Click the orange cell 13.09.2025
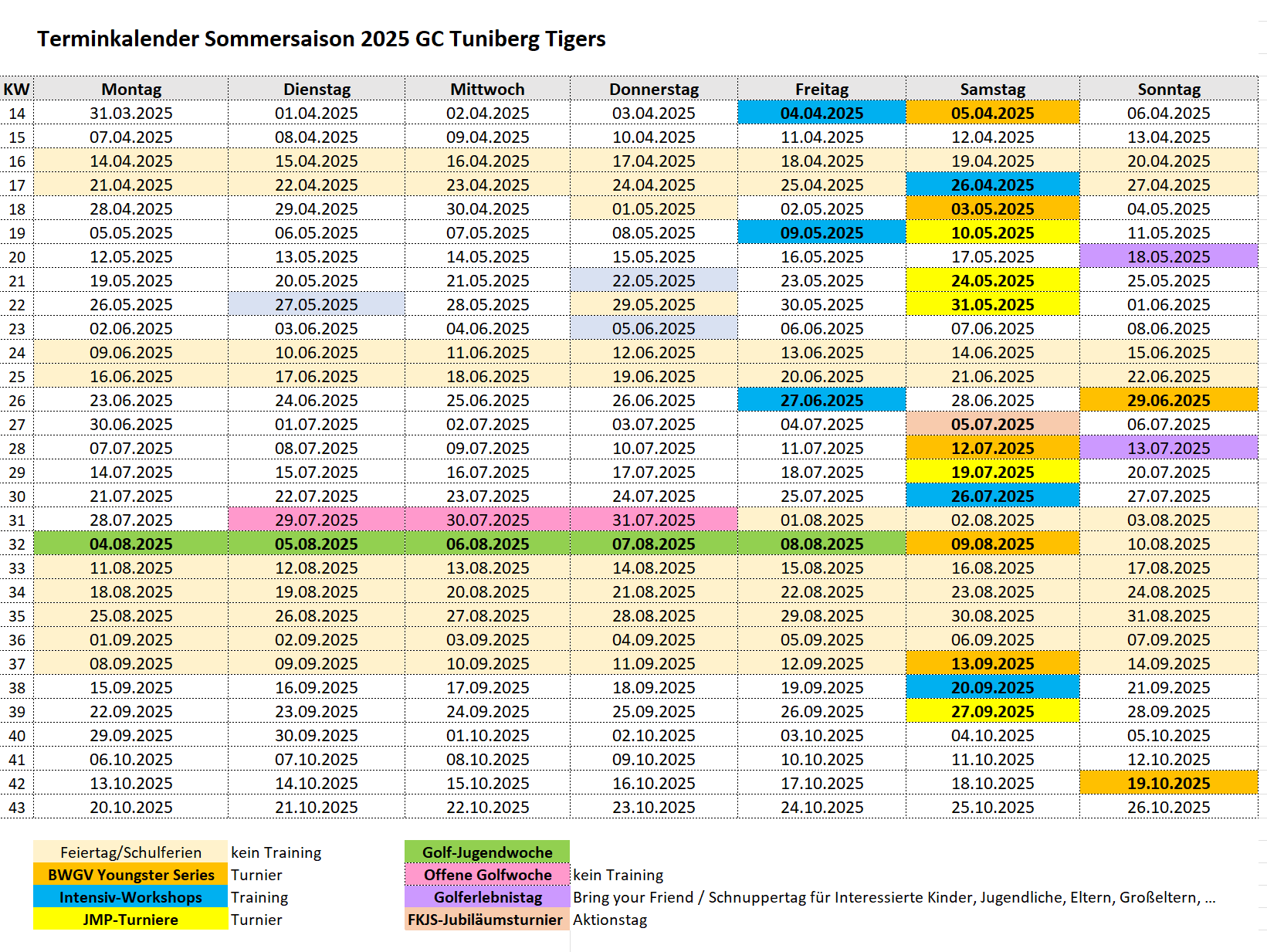The image size is (1267, 952). 992,663
